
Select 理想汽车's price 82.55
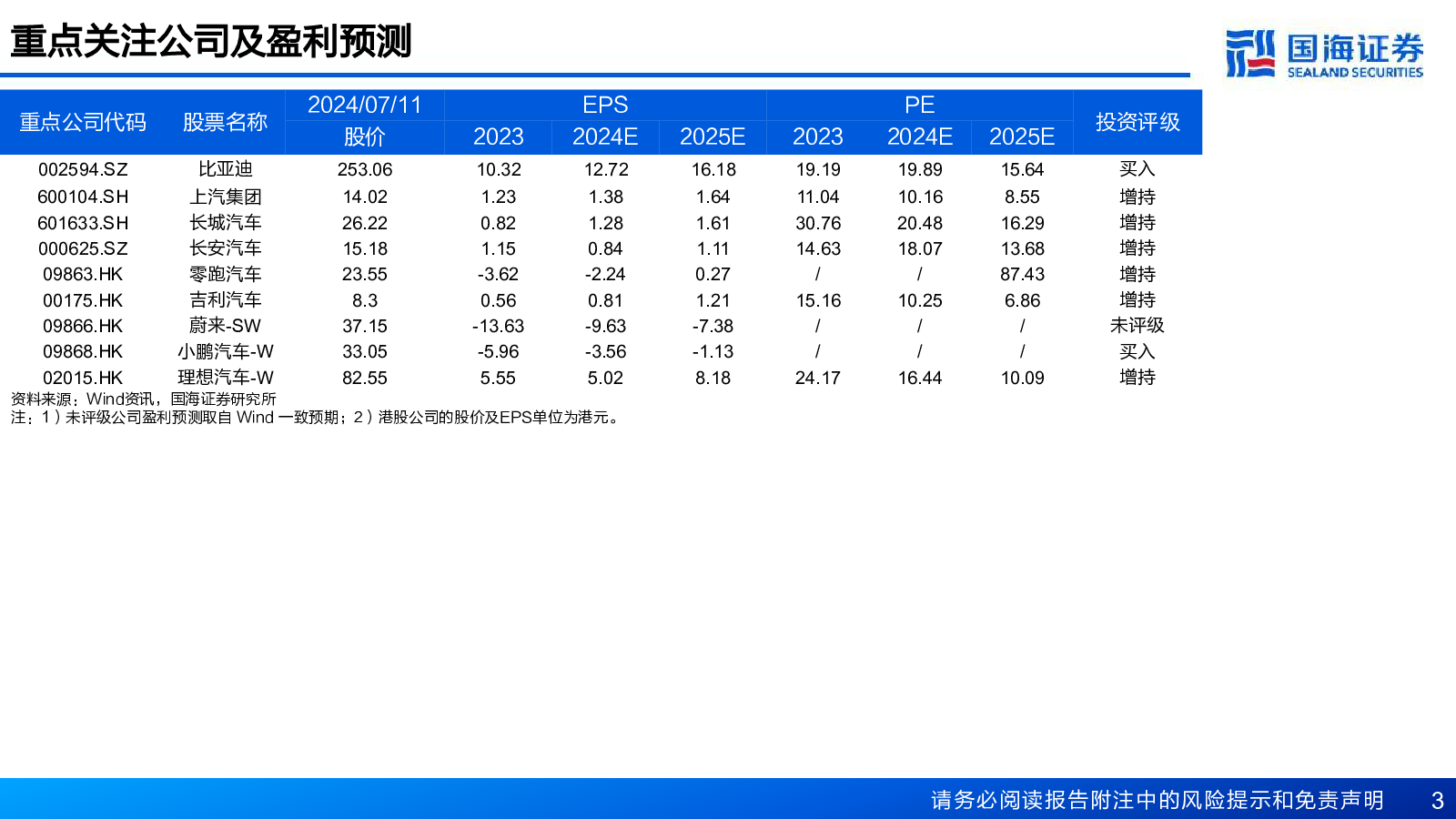[x=365, y=378]
